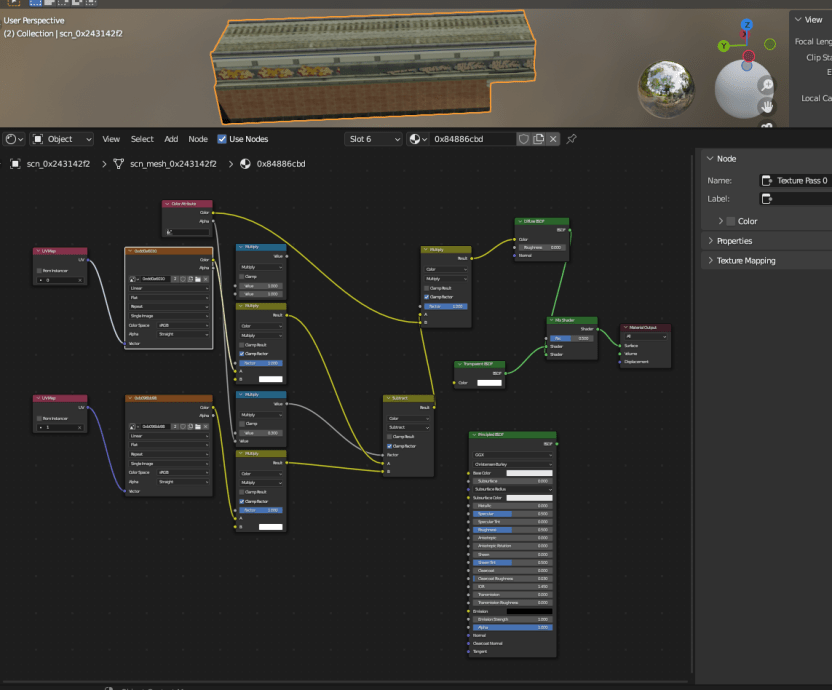Expand the Texture Mapping section in the sidebar
This screenshot has height=690, width=832.
click(749, 260)
